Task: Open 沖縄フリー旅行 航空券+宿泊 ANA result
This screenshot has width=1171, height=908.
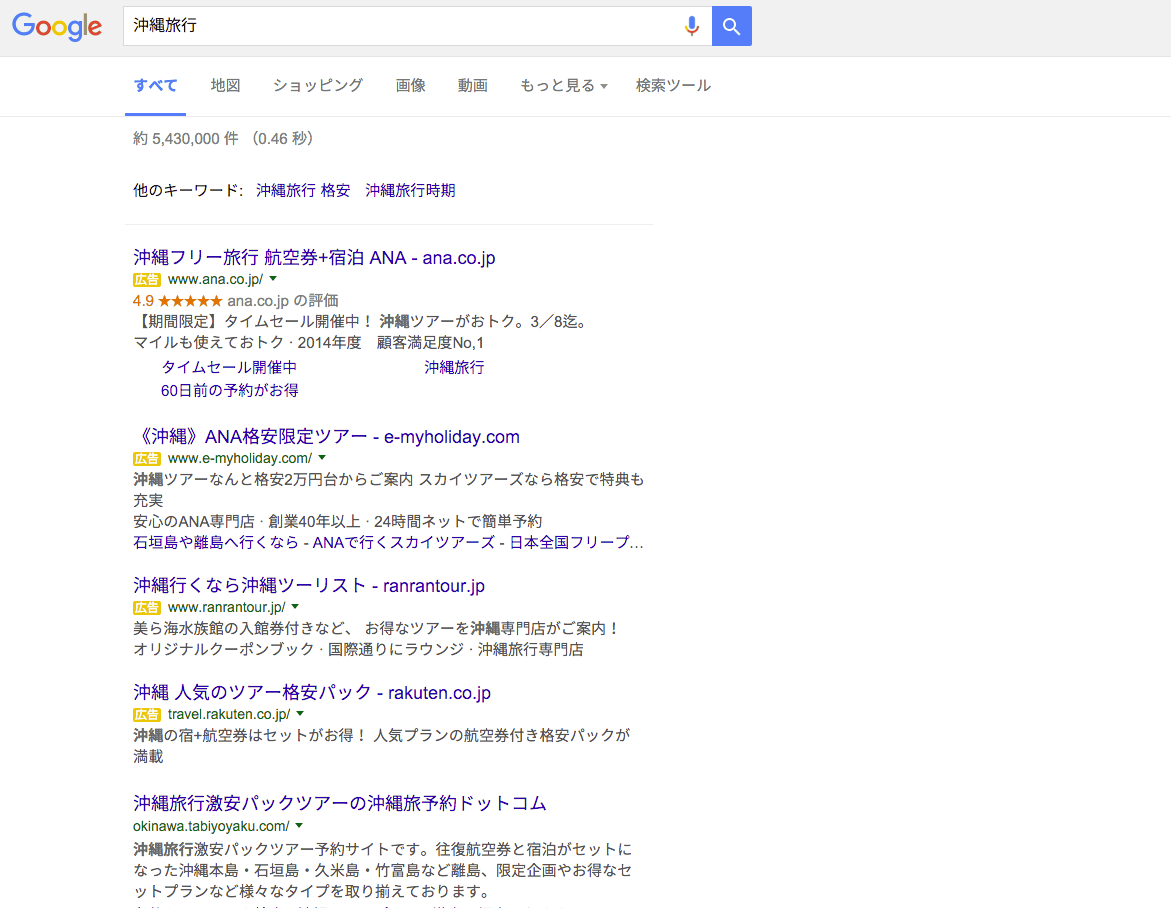Action: (x=314, y=258)
